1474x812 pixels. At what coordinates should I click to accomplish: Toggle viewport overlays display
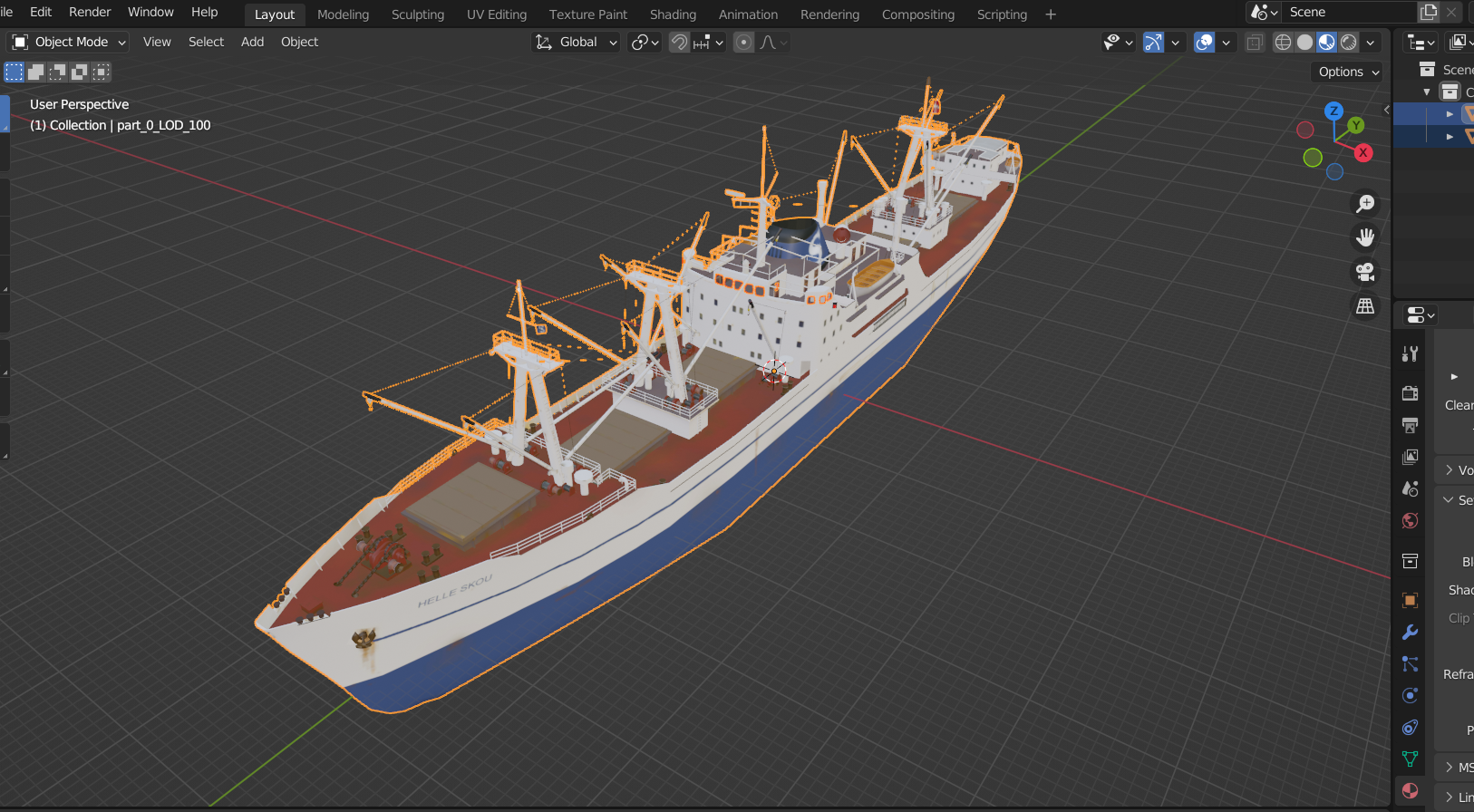point(1204,42)
